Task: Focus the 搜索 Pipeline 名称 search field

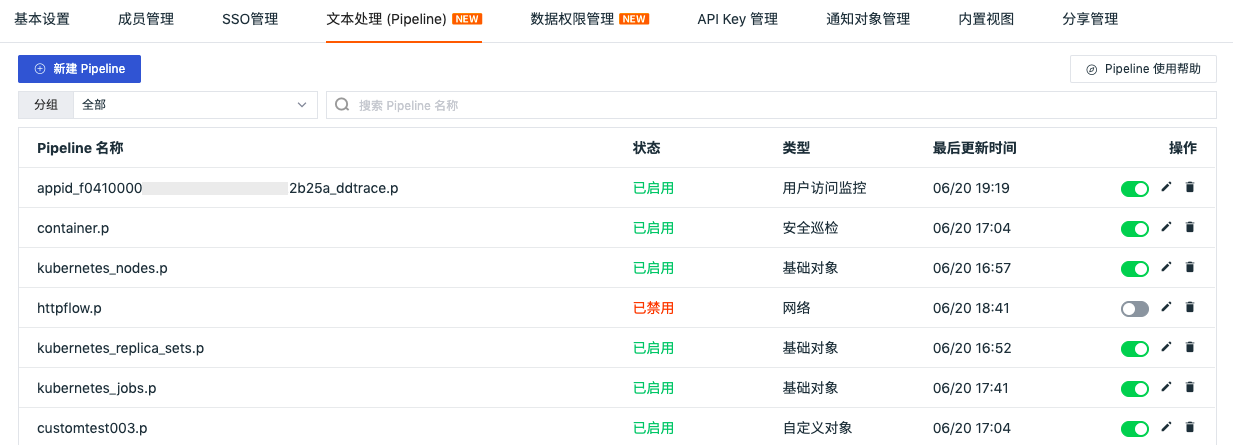Action: (x=771, y=105)
